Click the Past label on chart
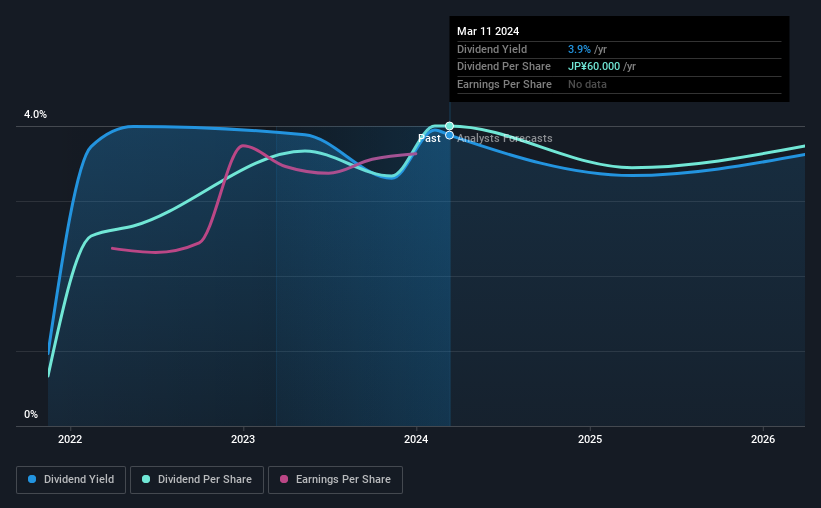 (x=429, y=138)
